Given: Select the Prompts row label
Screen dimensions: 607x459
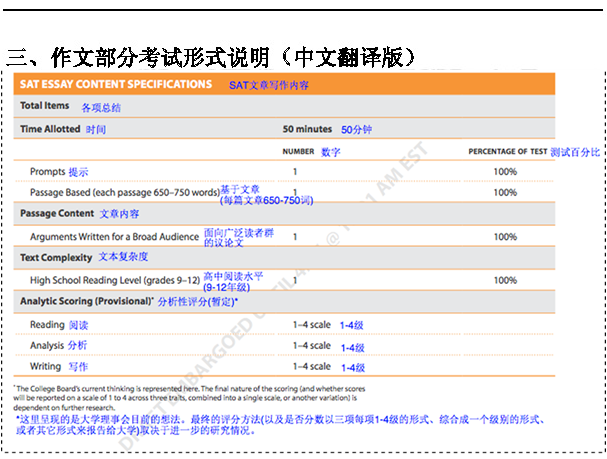Looking at the screenshot, I should point(47,172).
